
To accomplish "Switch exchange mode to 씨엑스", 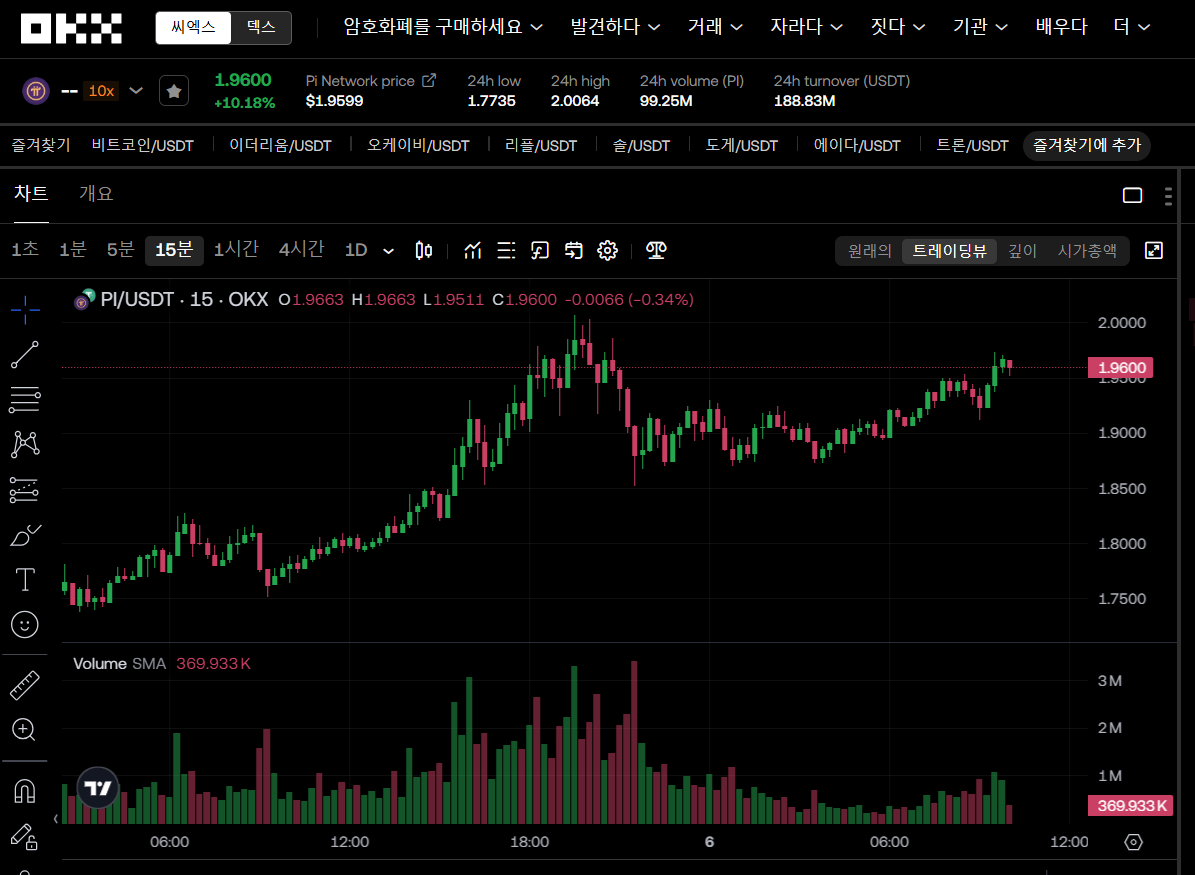I will click(193, 28).
